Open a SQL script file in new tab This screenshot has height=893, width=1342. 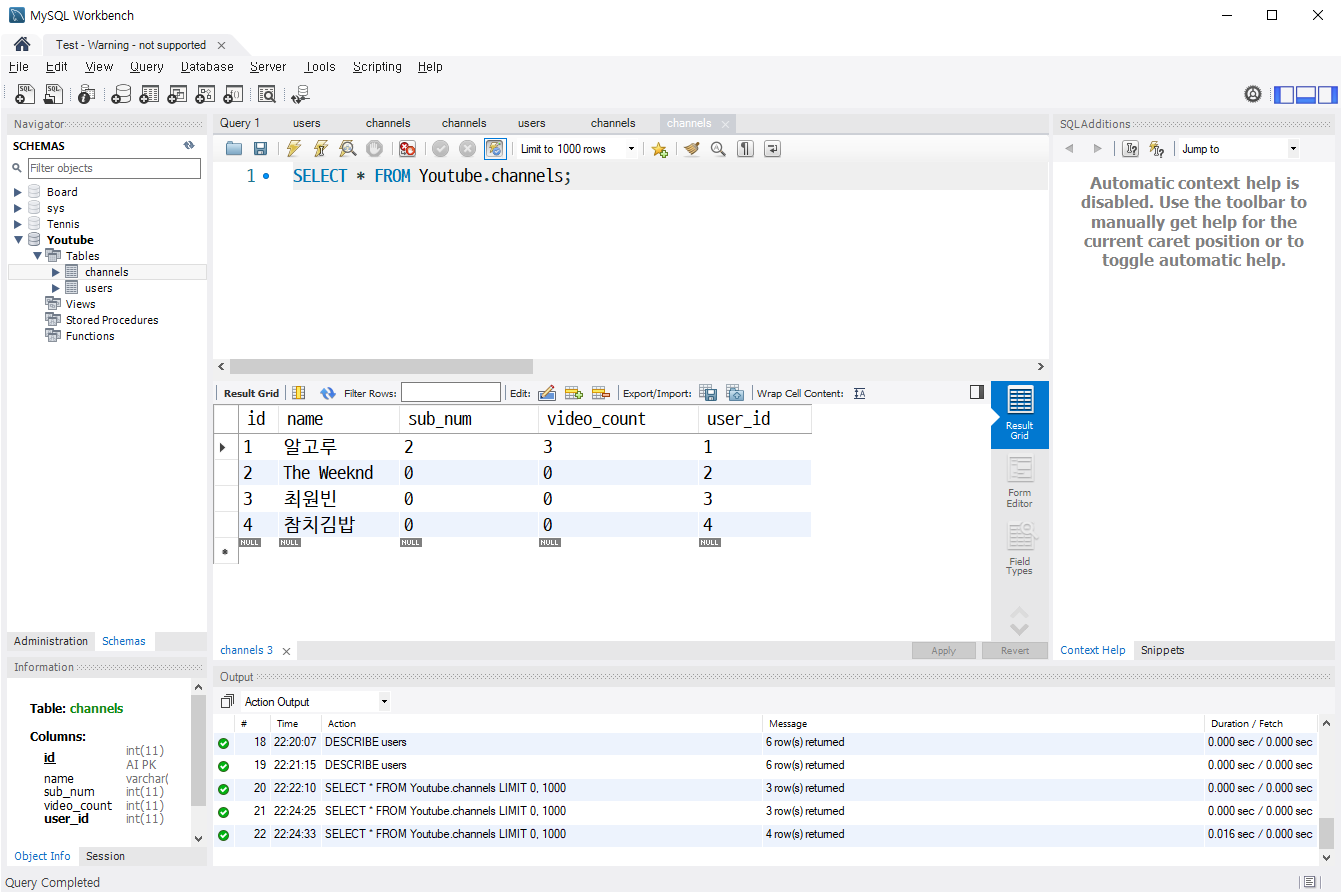point(53,94)
